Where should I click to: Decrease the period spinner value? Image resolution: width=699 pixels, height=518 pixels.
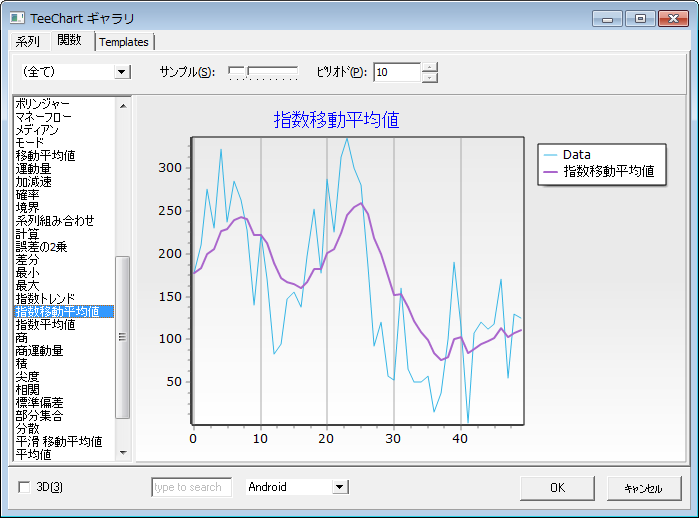430,77
